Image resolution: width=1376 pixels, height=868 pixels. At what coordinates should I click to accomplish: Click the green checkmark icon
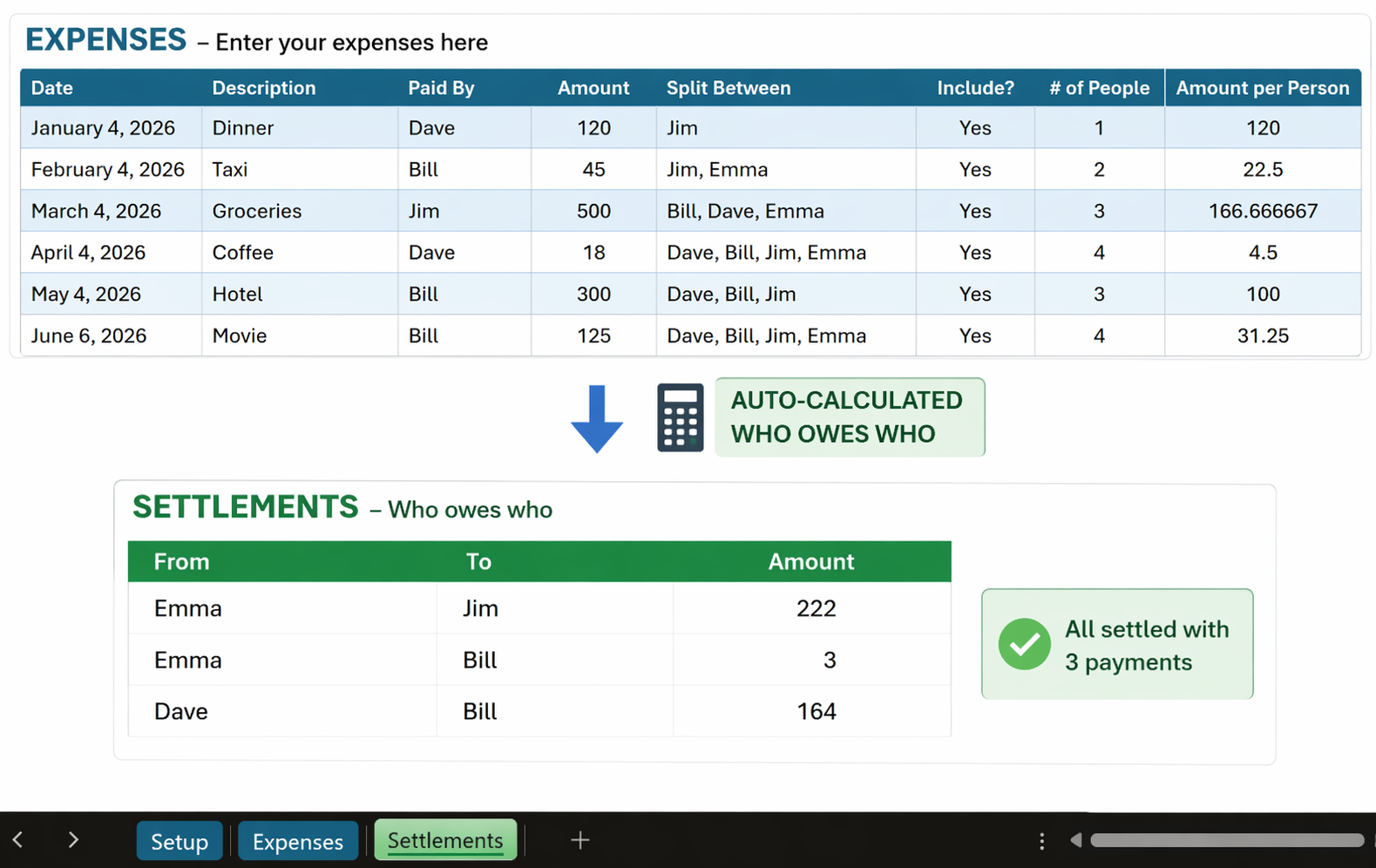(1024, 644)
